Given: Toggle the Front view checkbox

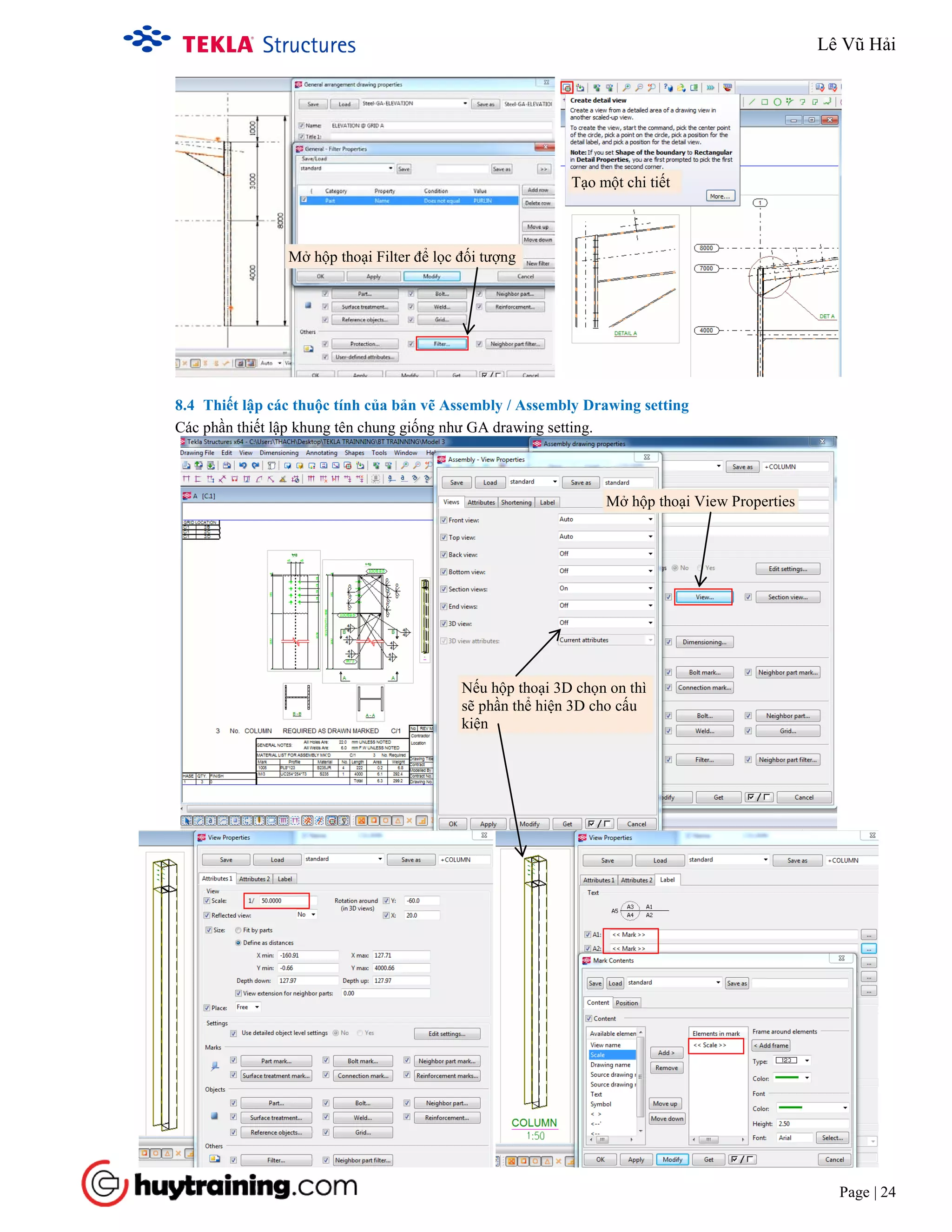Looking at the screenshot, I should [x=444, y=520].
